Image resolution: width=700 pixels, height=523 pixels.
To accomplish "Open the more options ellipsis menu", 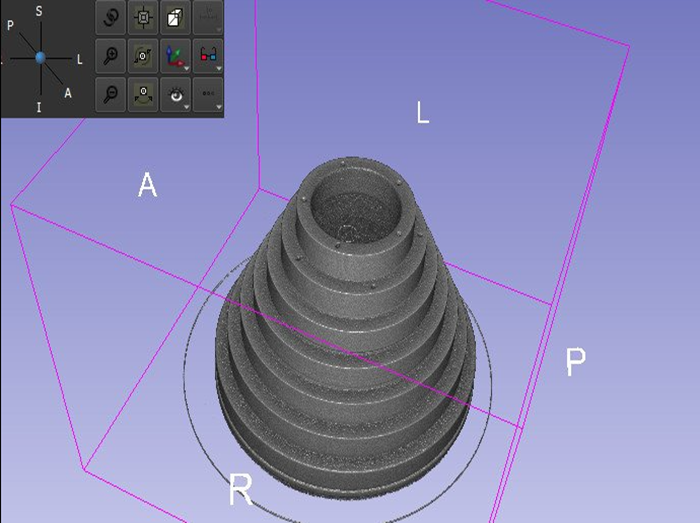I will (207, 95).
